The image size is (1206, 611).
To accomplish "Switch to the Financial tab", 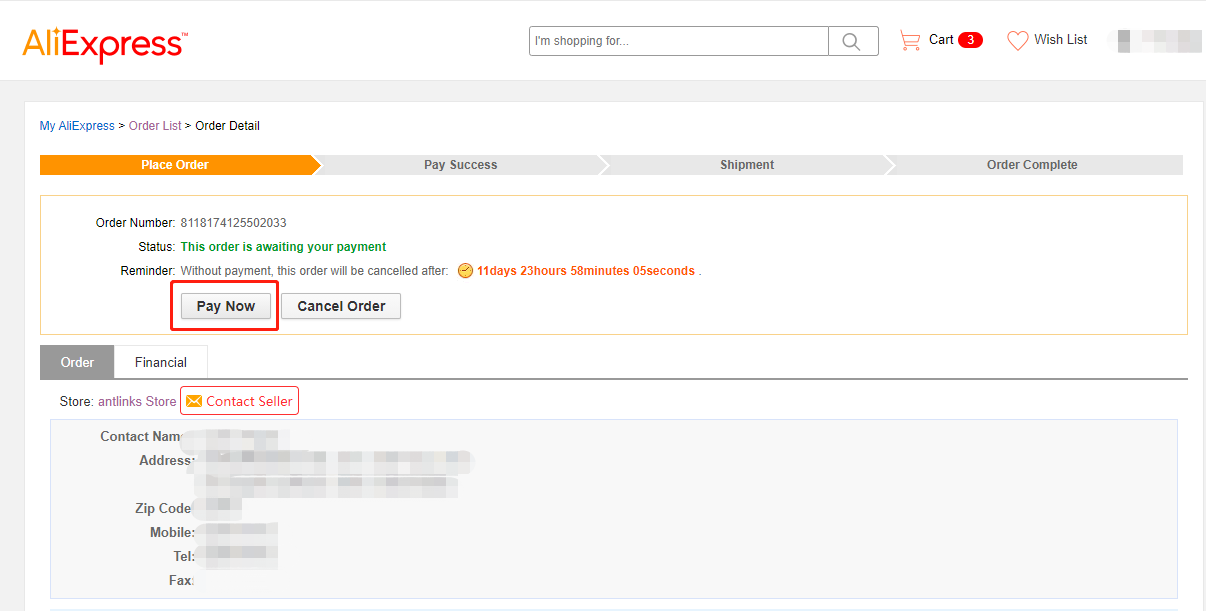I will point(161,362).
